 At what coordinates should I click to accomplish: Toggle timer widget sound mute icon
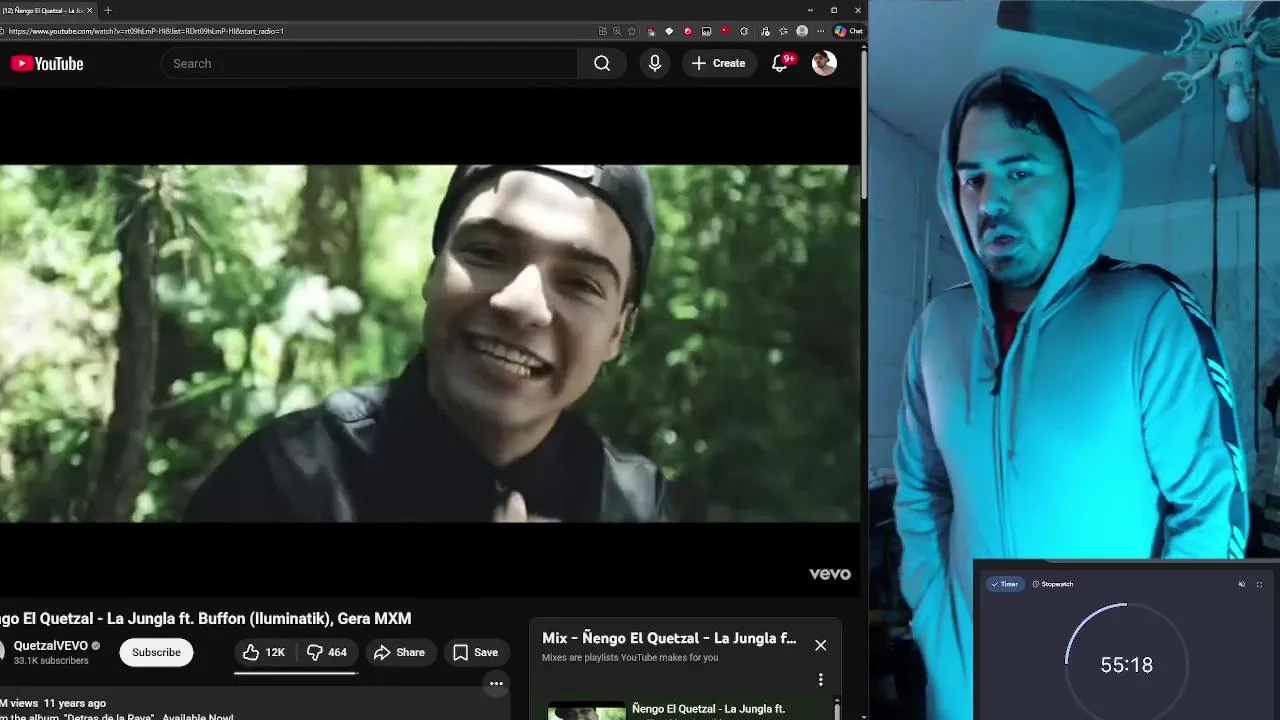point(1242,584)
